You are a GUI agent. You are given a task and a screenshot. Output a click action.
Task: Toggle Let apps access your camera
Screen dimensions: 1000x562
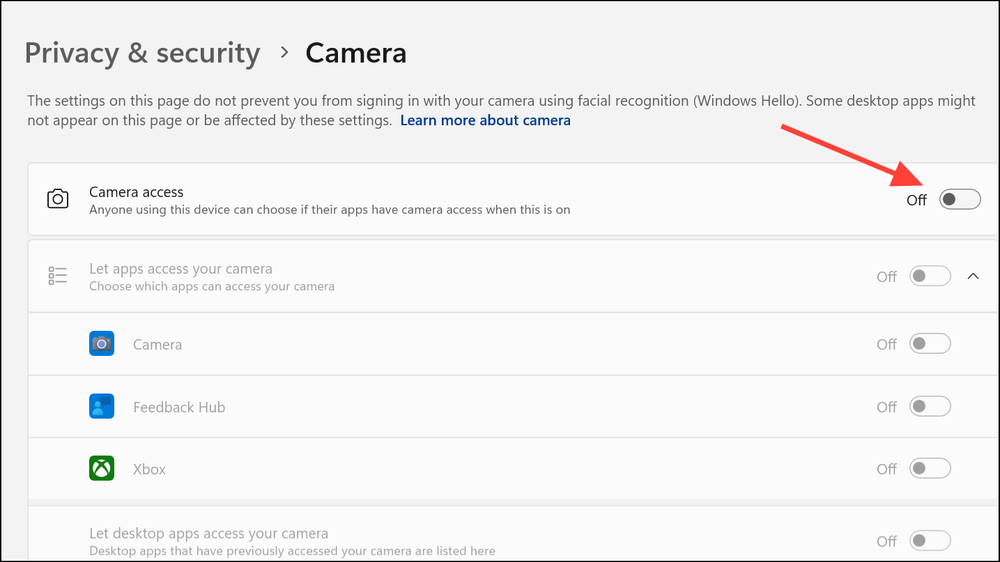pyautogui.click(x=929, y=276)
